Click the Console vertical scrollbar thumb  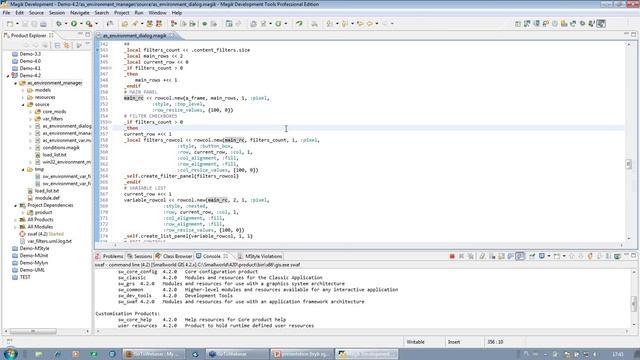[634, 303]
